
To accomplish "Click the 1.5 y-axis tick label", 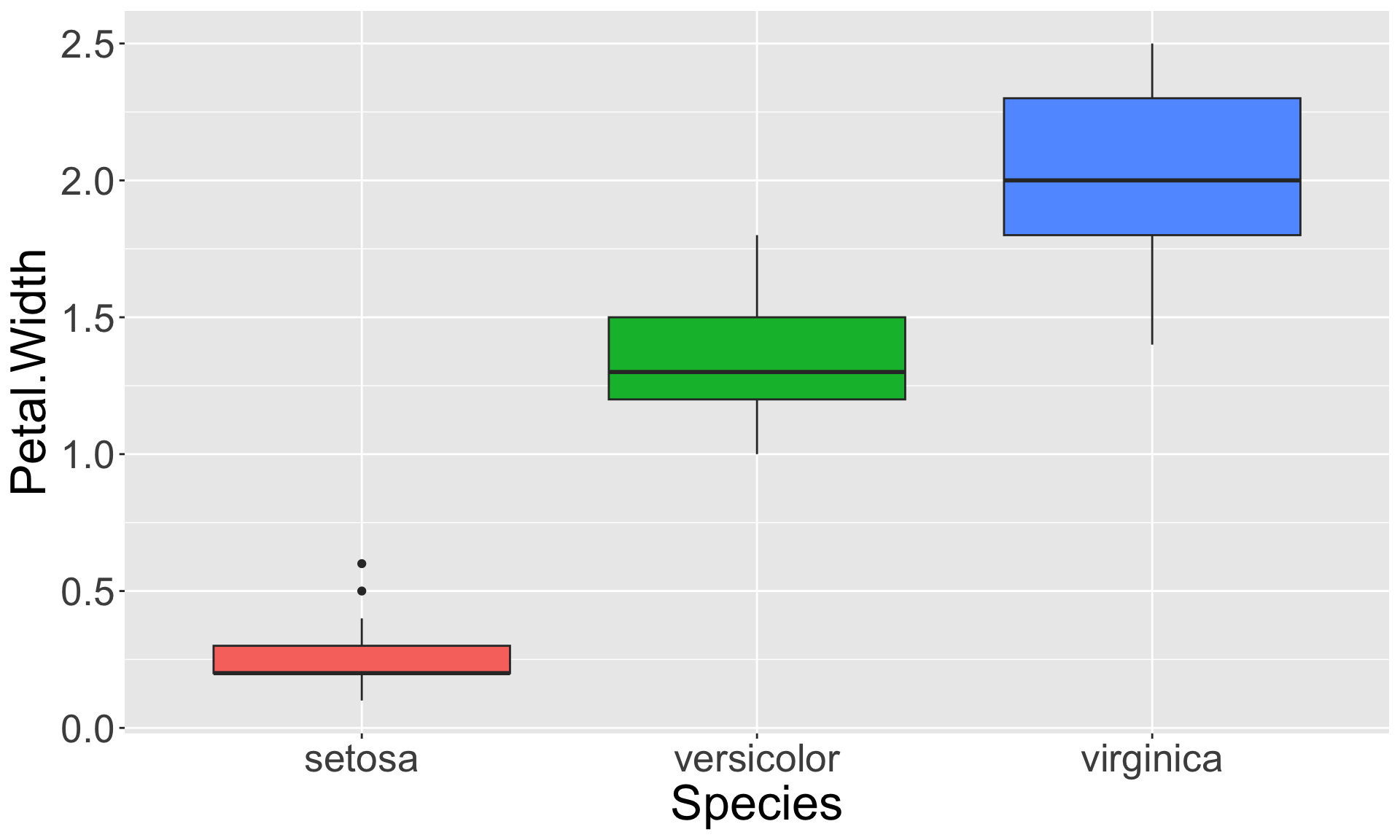I will (87, 318).
